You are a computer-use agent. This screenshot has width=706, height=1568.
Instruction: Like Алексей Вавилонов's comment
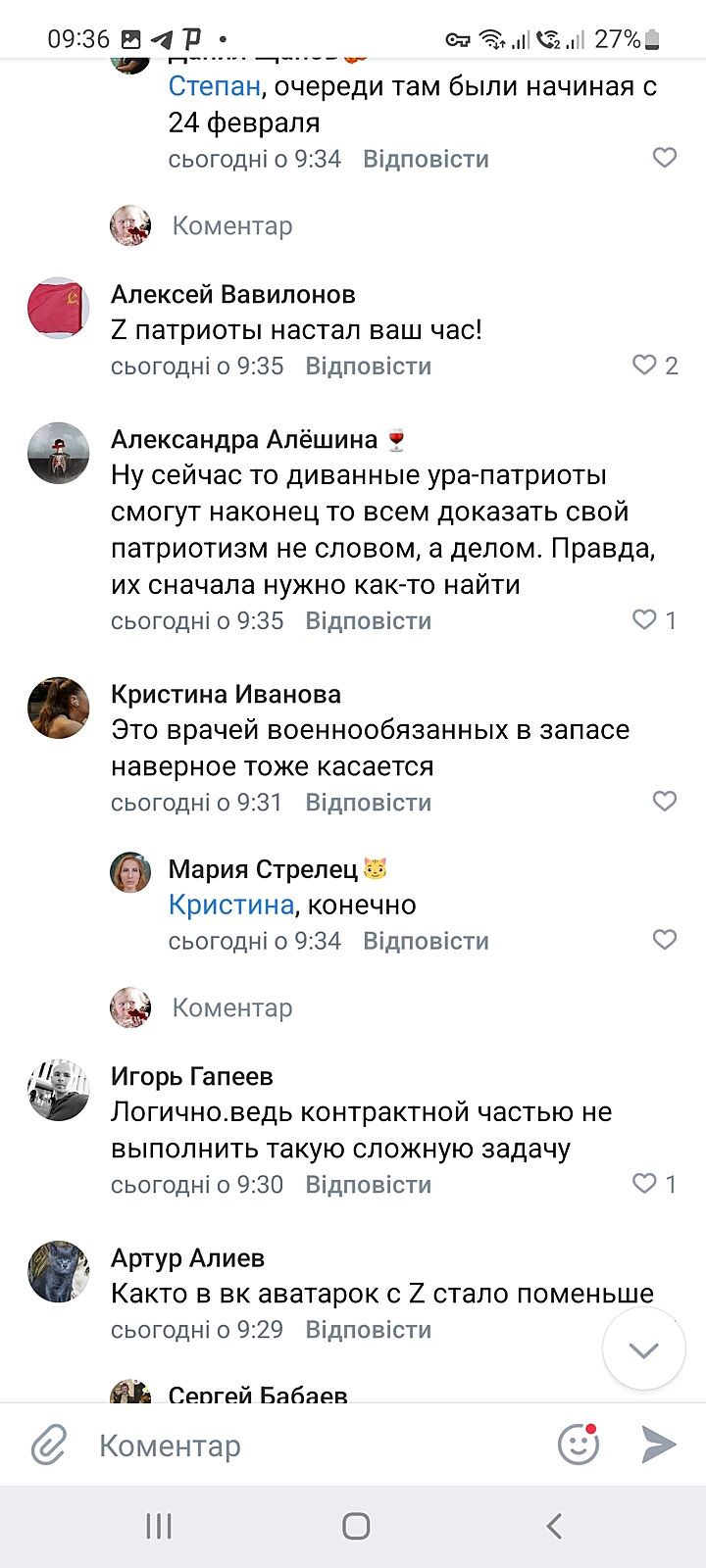coord(644,366)
